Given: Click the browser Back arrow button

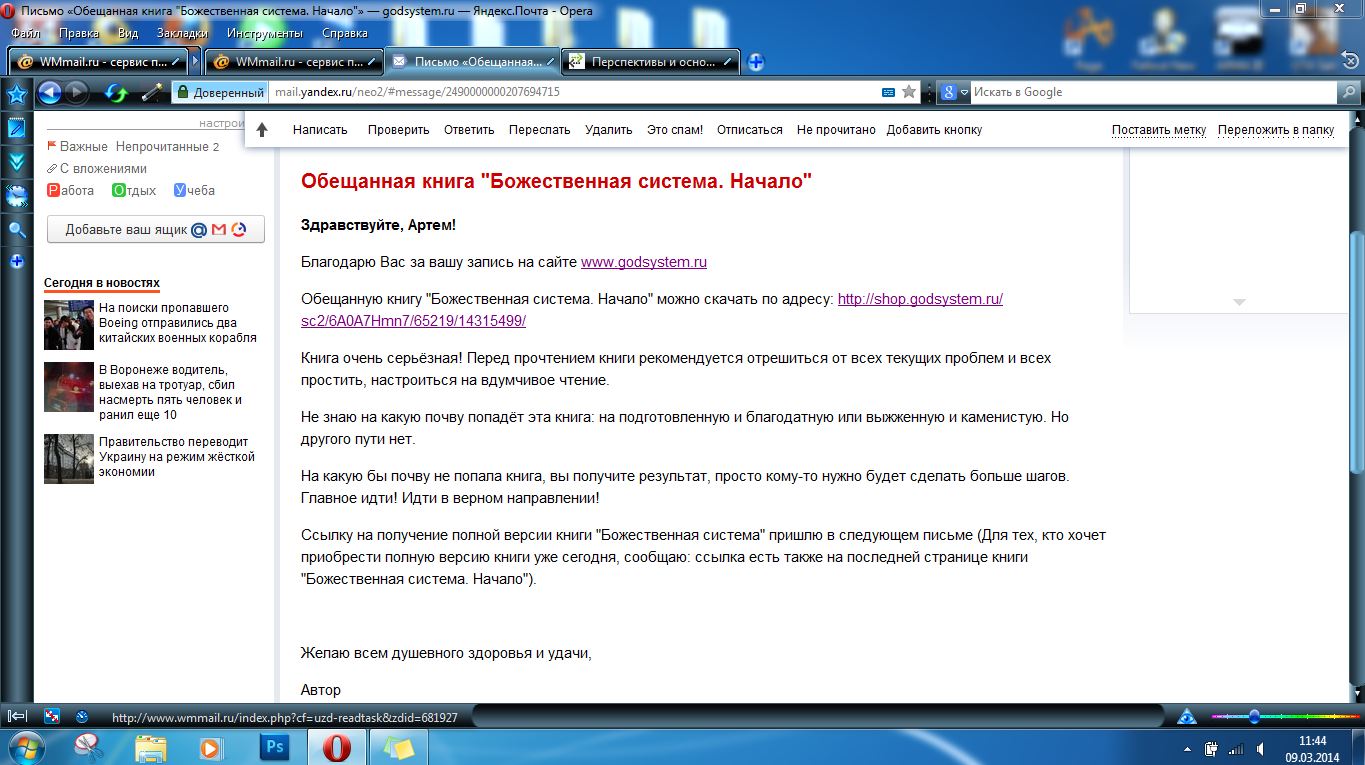Looking at the screenshot, I should pos(49,93).
